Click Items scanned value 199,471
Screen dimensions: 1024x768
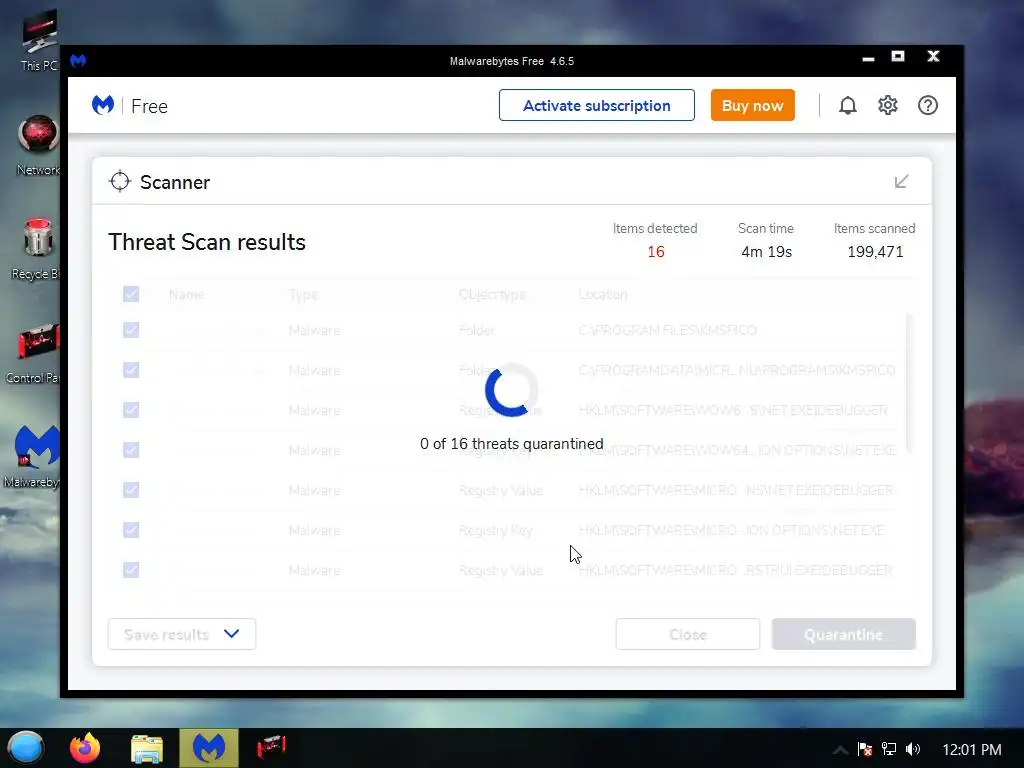[x=875, y=251]
